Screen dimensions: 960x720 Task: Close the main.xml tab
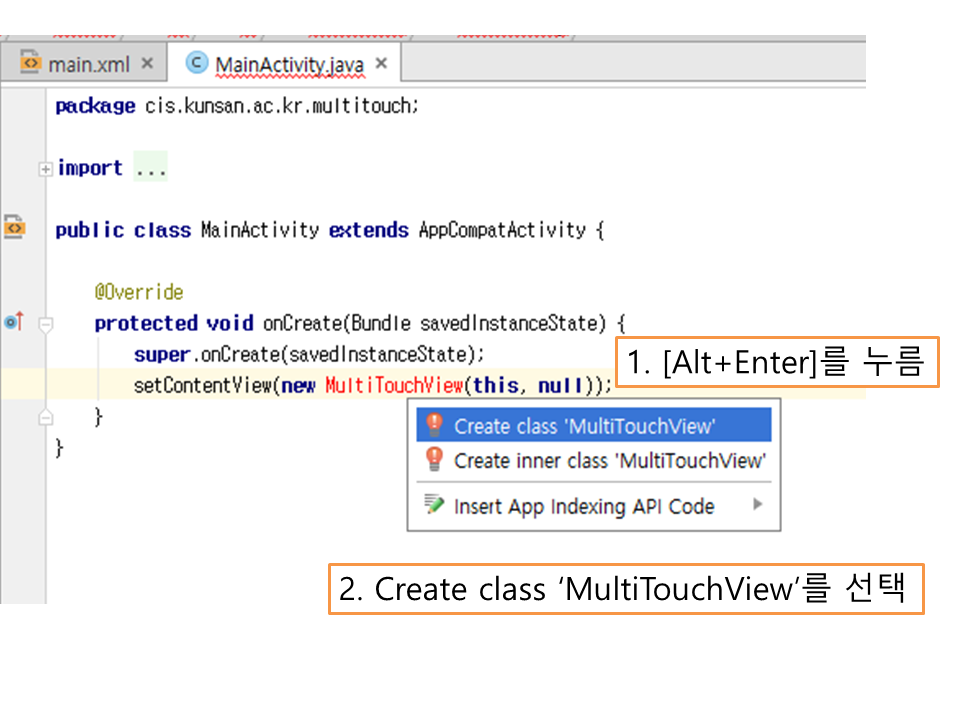(x=147, y=64)
